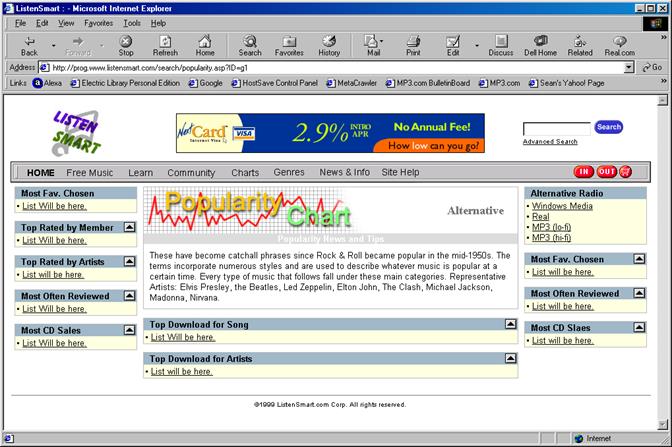Click the Windows Media radio link
The width and height of the screenshot is (672, 447).
(x=562, y=206)
